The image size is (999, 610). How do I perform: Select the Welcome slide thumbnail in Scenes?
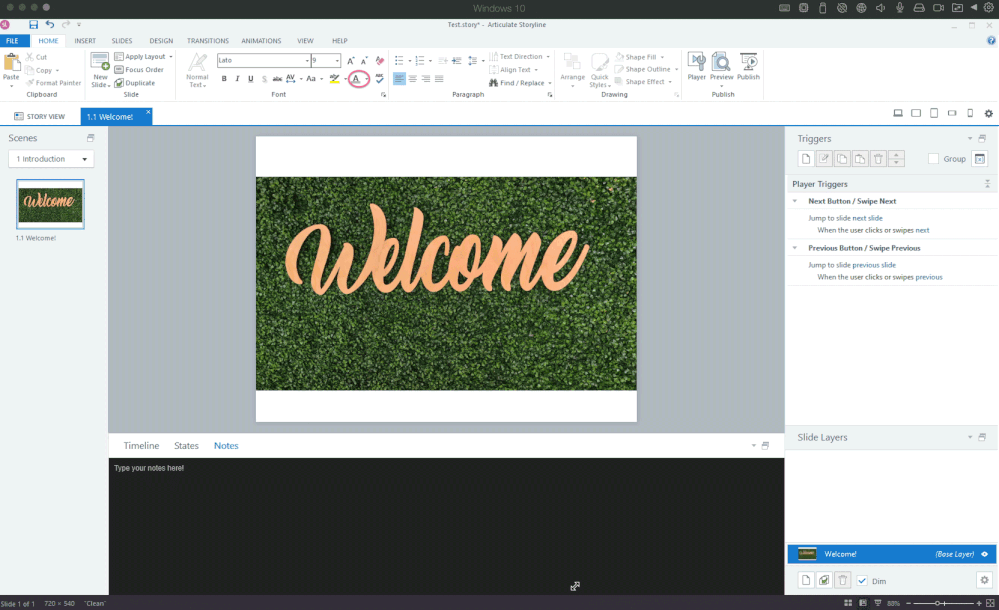(51, 204)
